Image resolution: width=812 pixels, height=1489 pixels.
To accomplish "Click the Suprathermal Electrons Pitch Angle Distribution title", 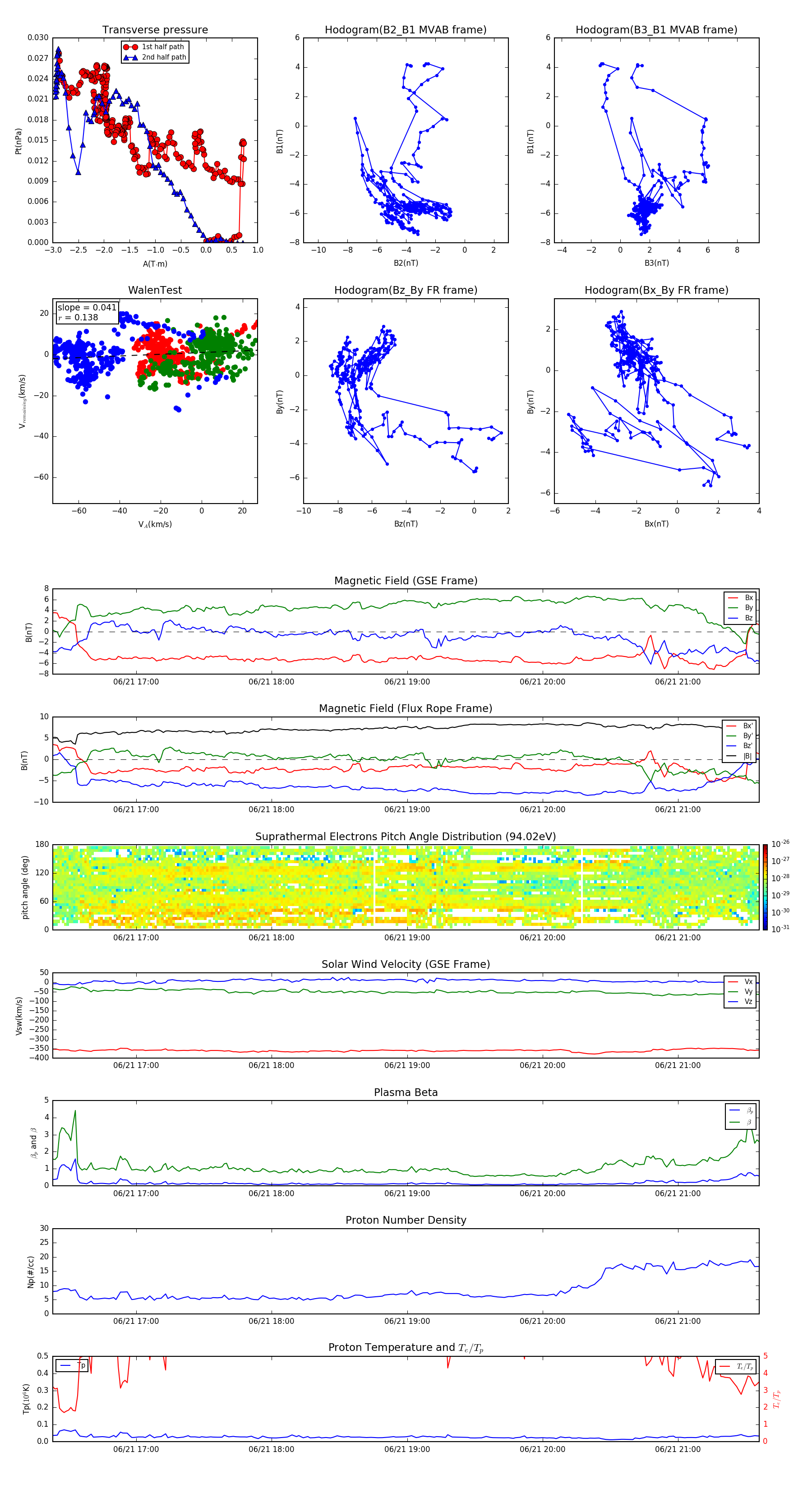I will pos(406,837).
